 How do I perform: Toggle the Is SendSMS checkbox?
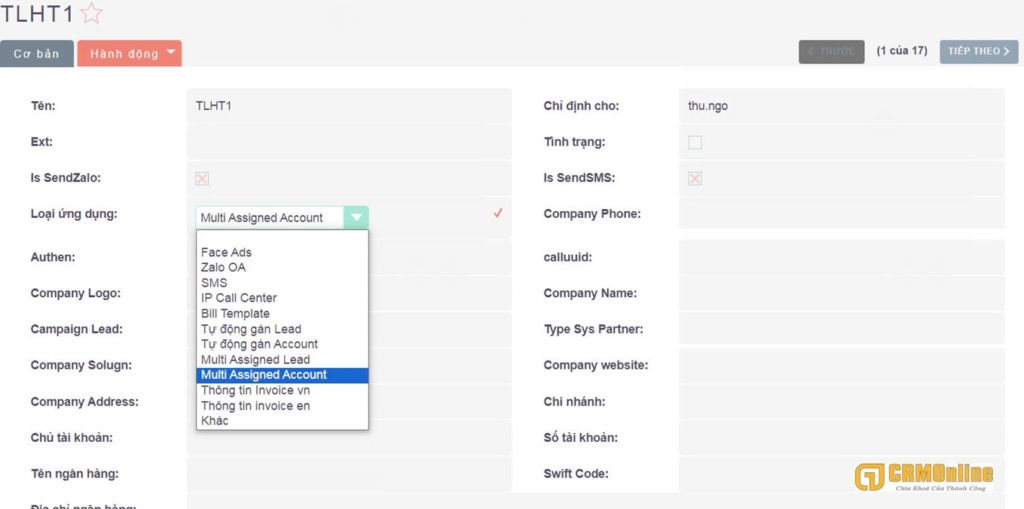coord(695,178)
